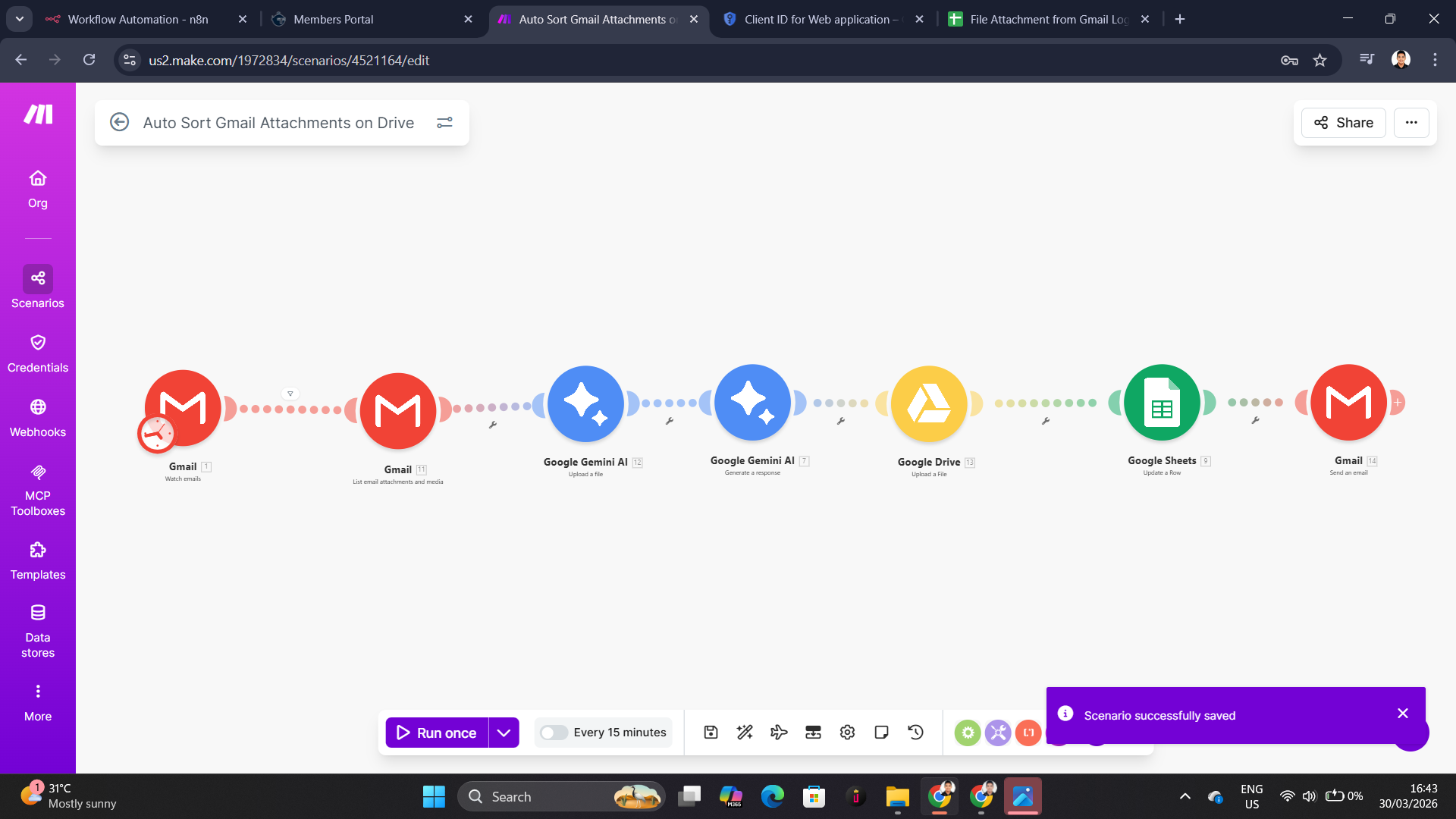Expand the Run once dropdown arrow
The image size is (1456, 819).
(503, 732)
